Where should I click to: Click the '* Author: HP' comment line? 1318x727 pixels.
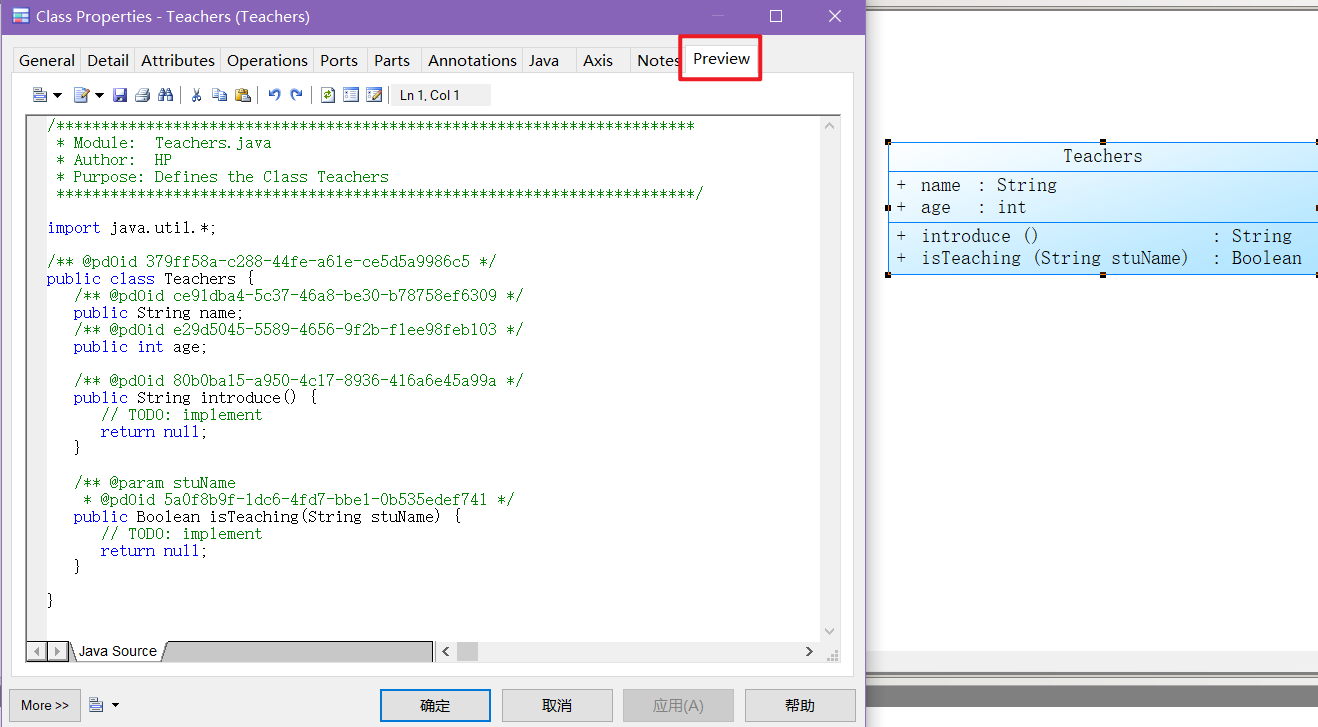coord(114,160)
